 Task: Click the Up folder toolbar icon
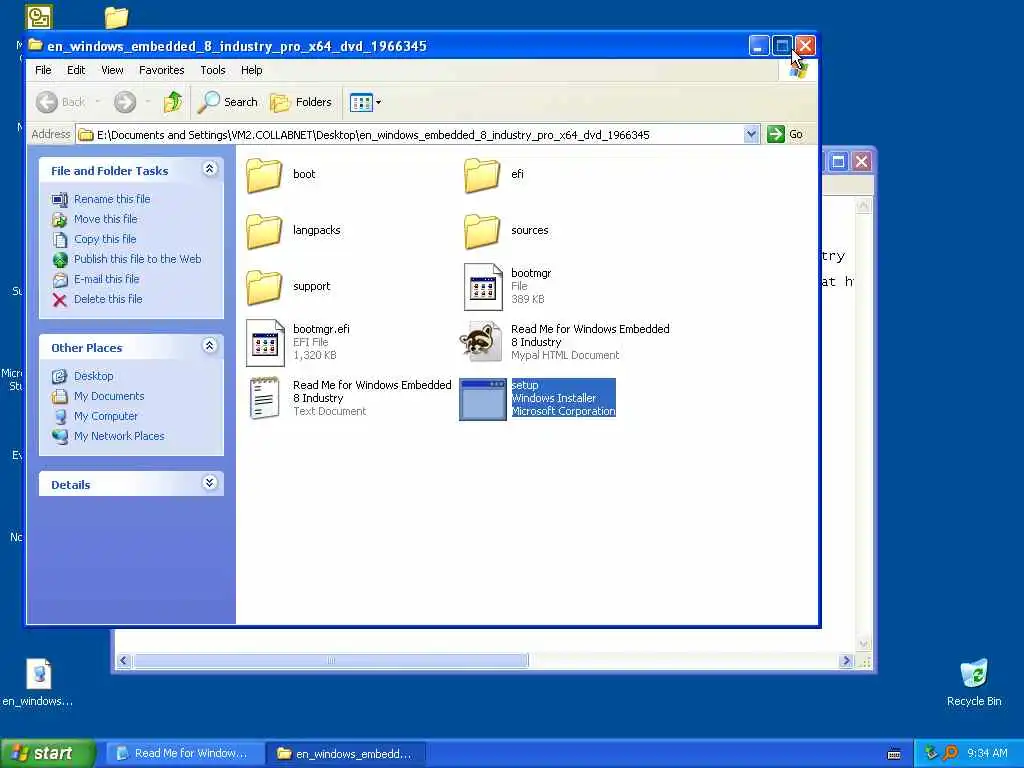coord(173,102)
